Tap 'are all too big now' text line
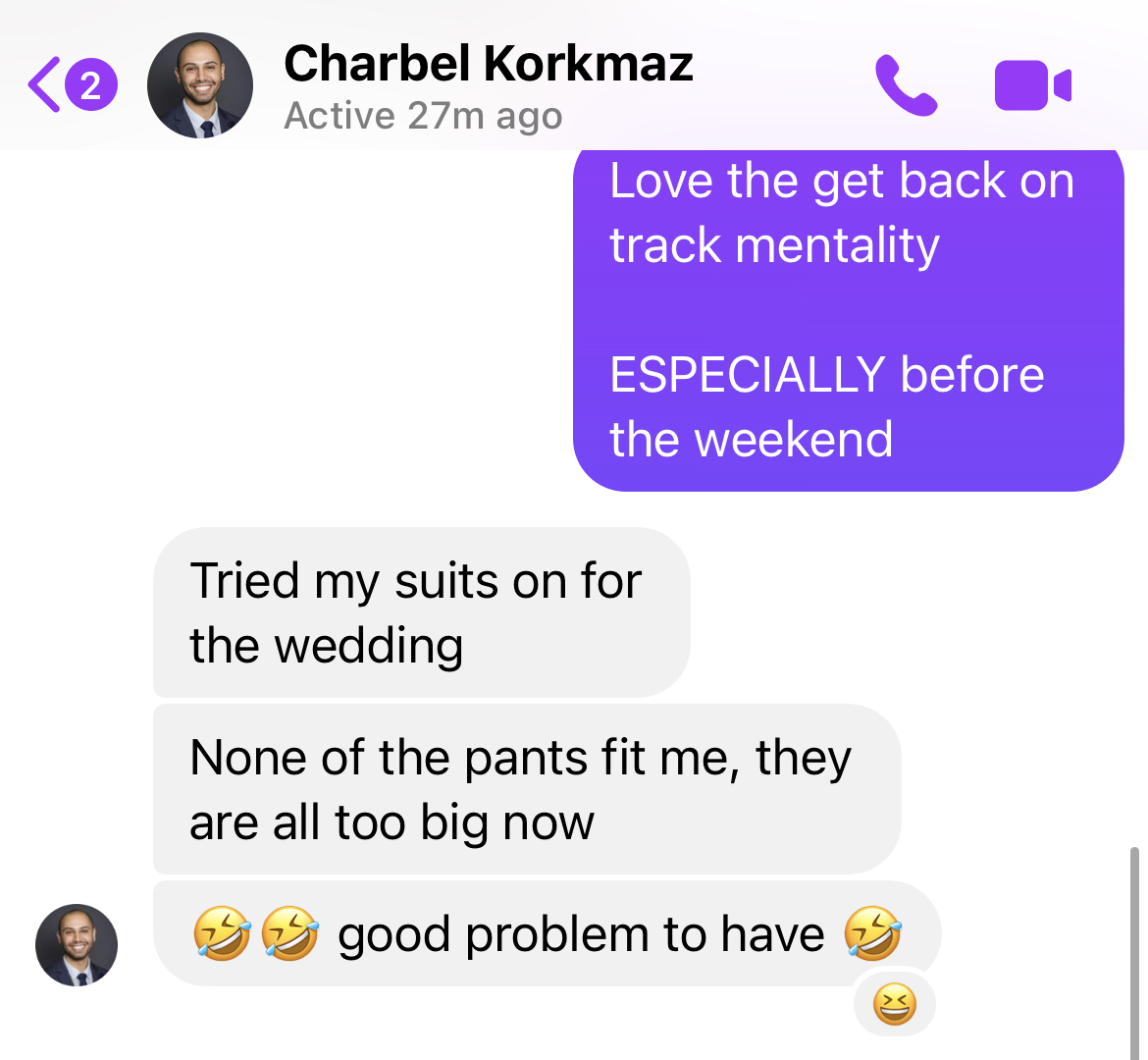 click(x=391, y=821)
